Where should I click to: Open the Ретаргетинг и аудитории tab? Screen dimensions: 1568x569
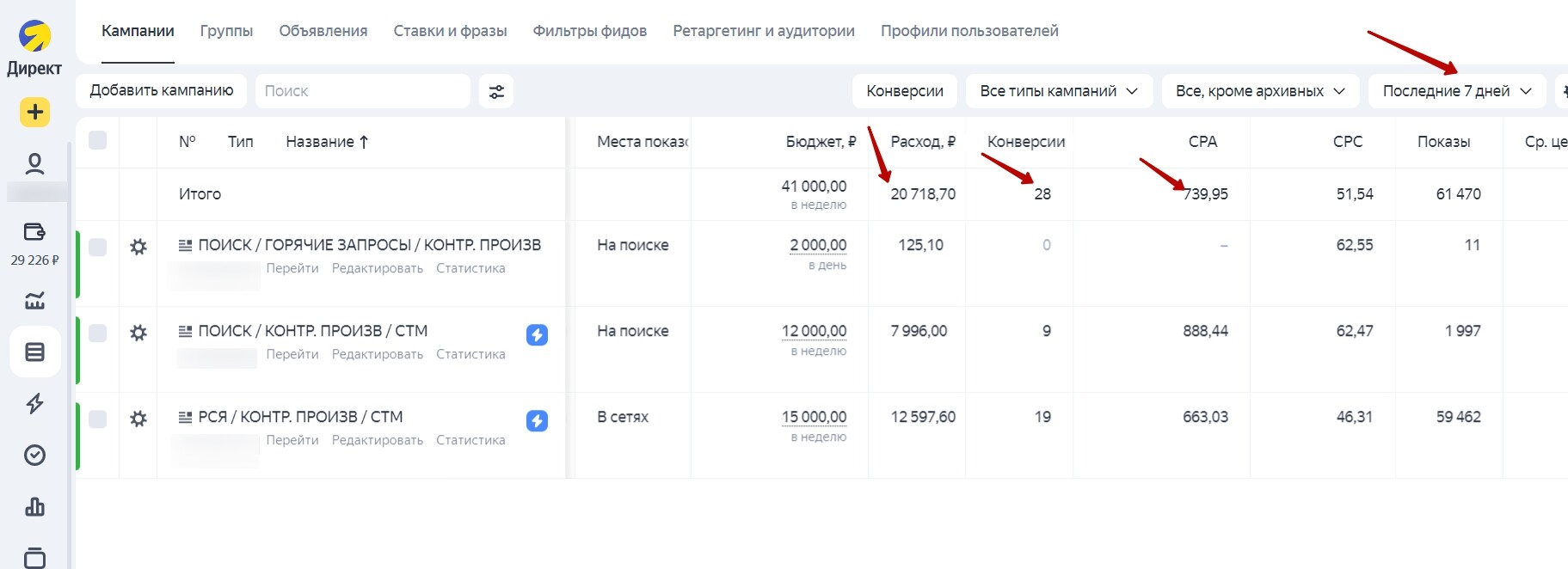pyautogui.click(x=763, y=31)
